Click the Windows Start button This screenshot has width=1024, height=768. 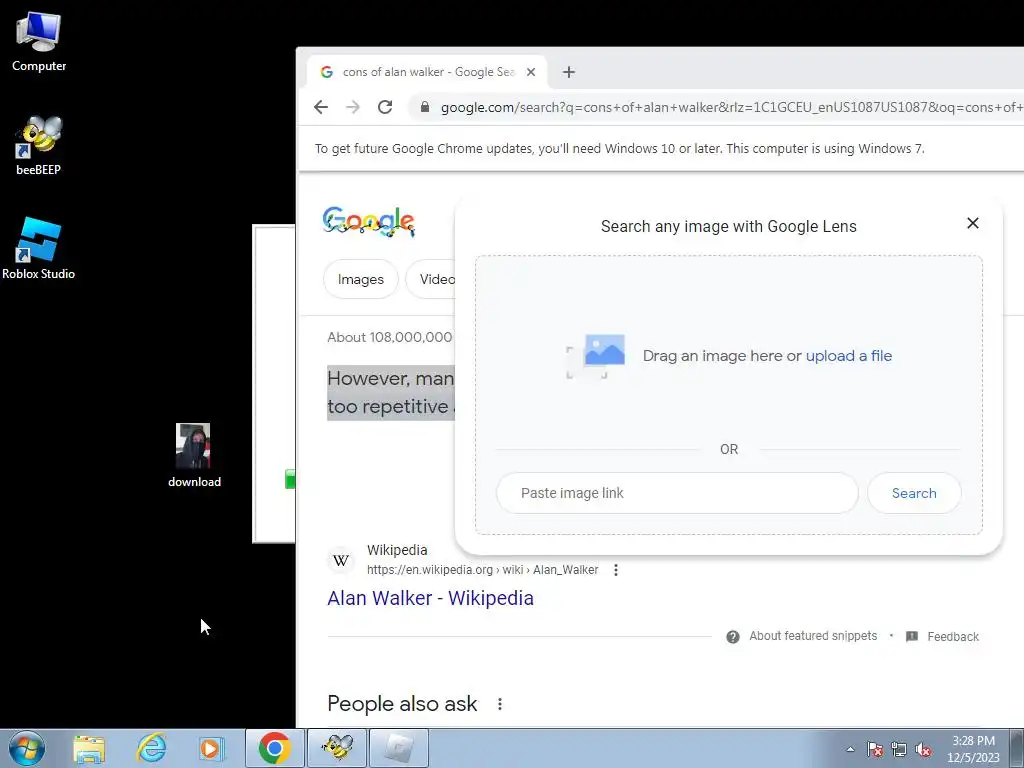[x=26, y=748]
